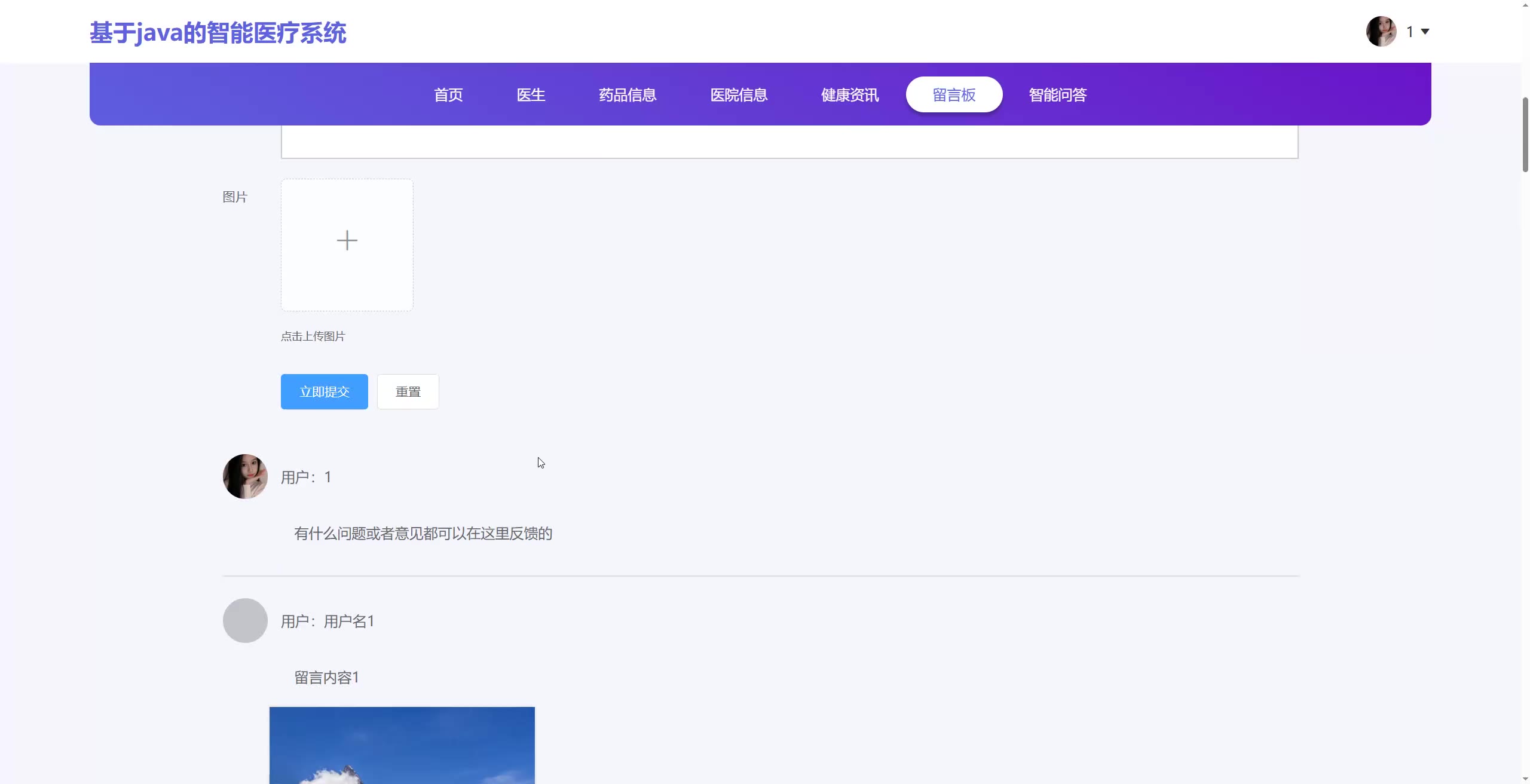Image resolution: width=1530 pixels, height=784 pixels.
Task: Open the 健康资讯 tab
Action: (x=850, y=95)
